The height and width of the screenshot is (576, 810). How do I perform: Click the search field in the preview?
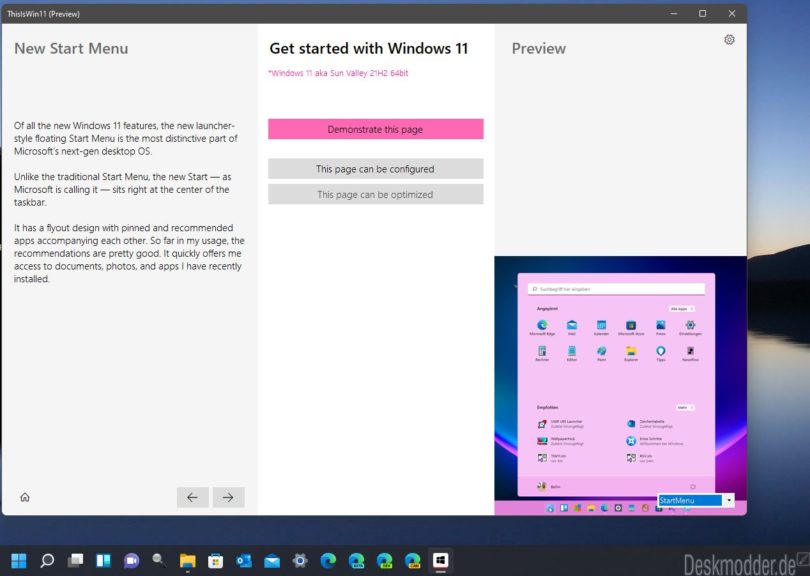(x=617, y=288)
